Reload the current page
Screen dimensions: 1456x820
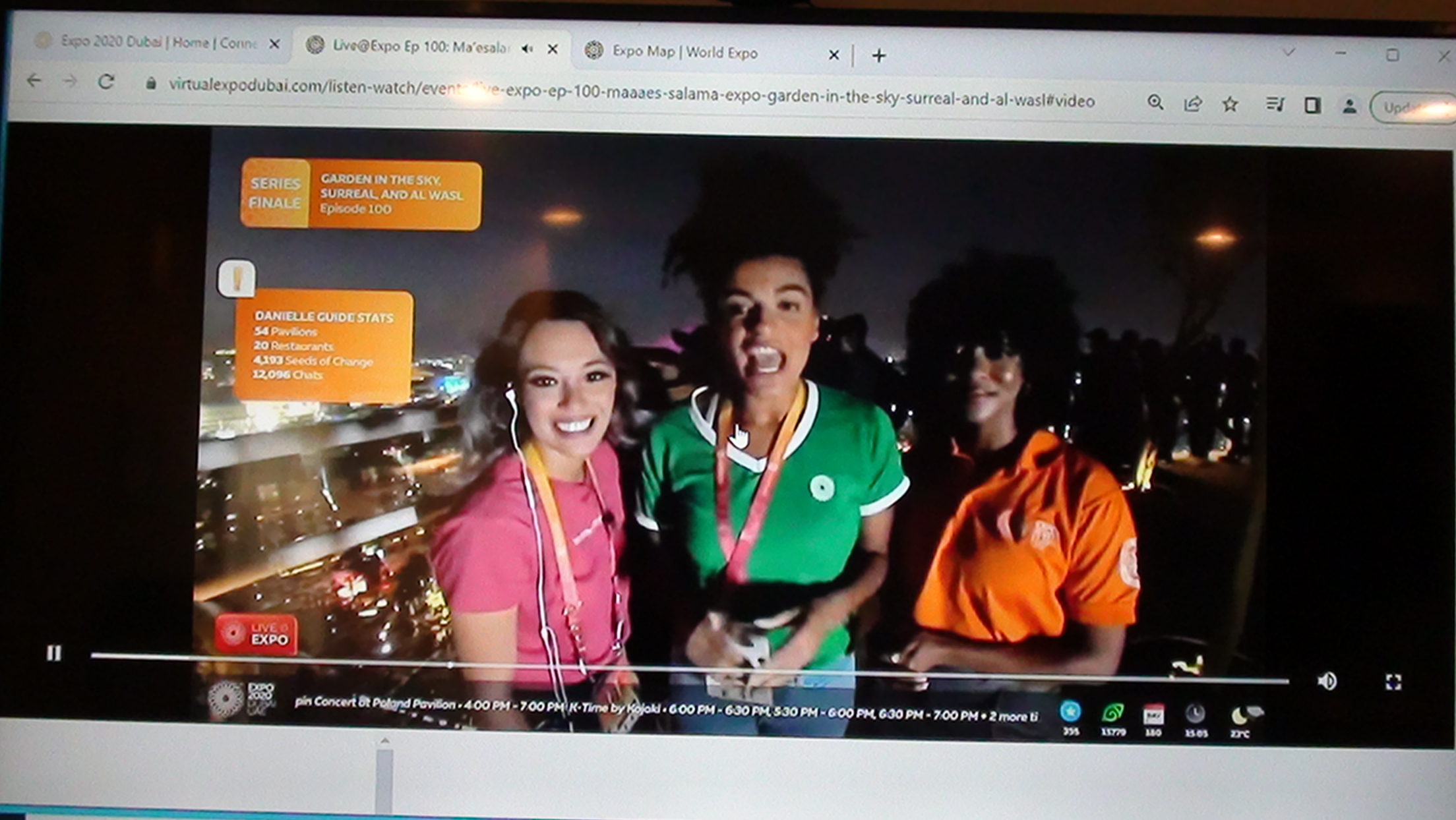pyautogui.click(x=106, y=82)
